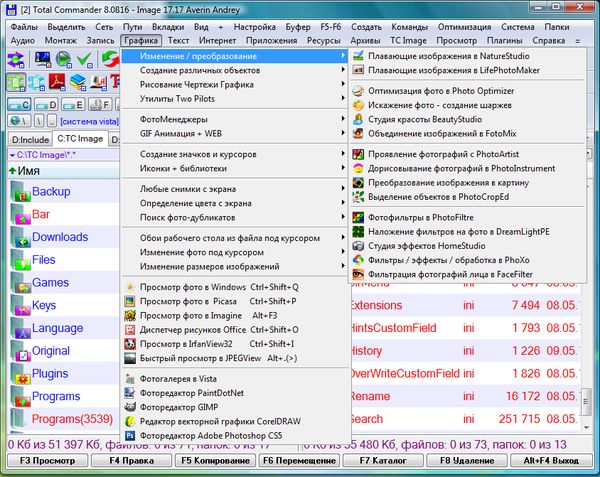Click the green checkmark toolbar icon

pyautogui.click(x=85, y=59)
